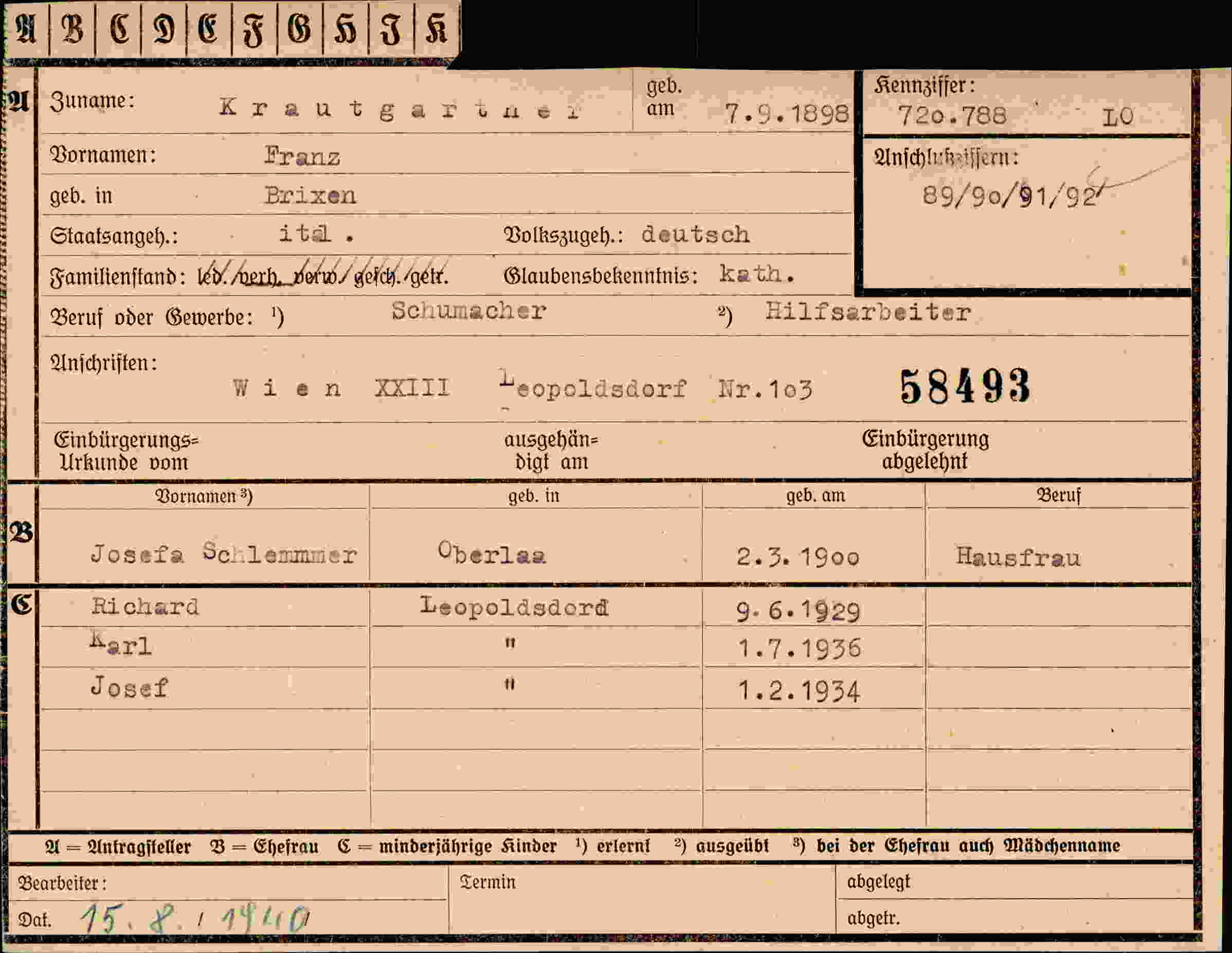Click the practiced occupation "Hilfsarbeiter"
Screen dimensions: 1232x953
click(867, 313)
